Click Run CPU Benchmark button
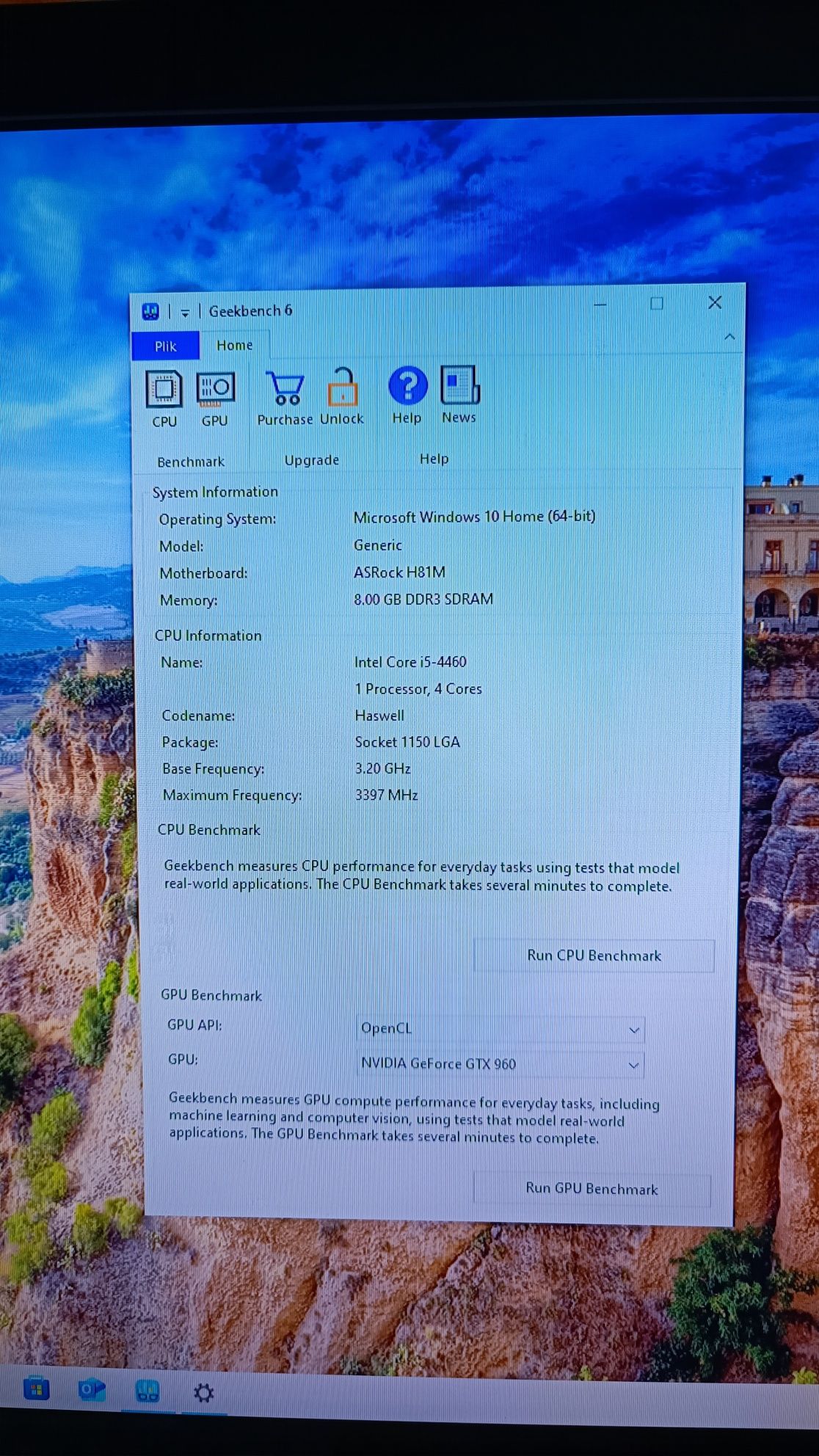The image size is (819, 1456). point(594,955)
